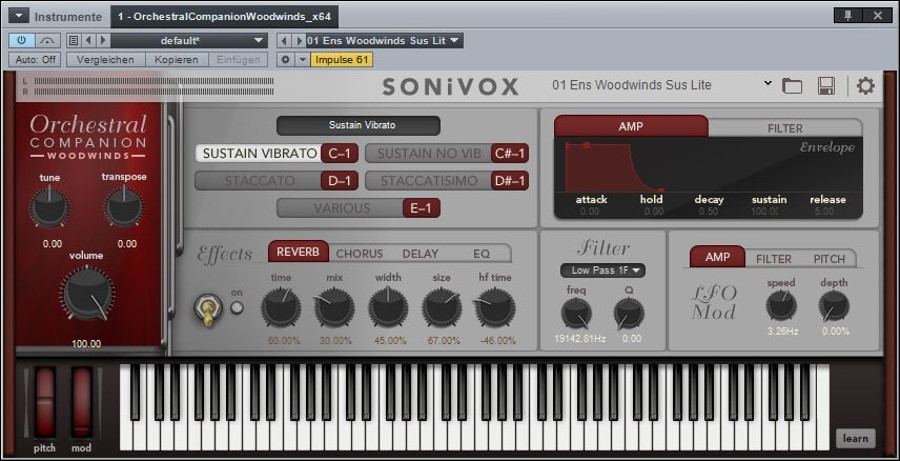Flip the effects on/off toggle switch

point(208,311)
